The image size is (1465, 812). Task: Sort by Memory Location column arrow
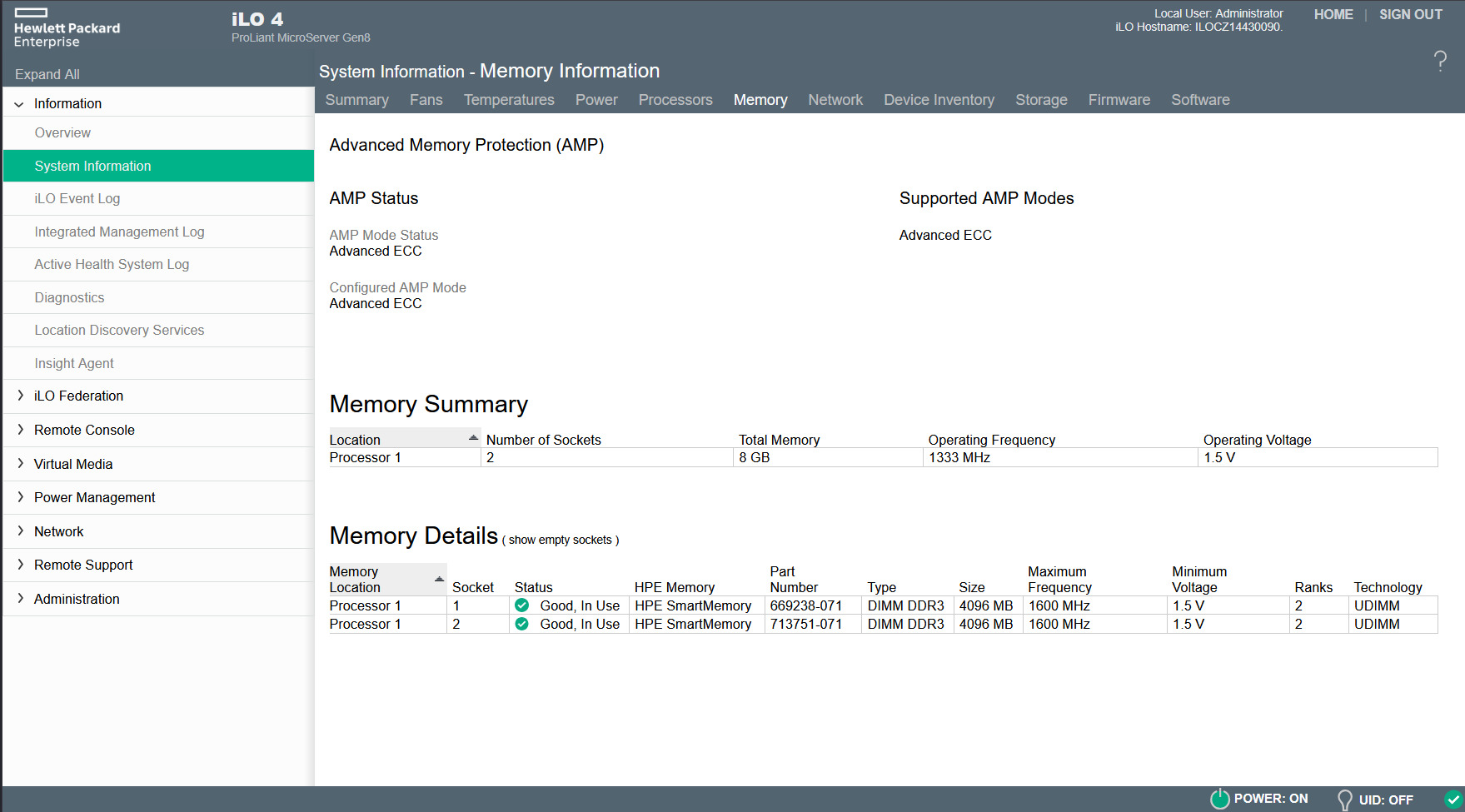[x=439, y=579]
